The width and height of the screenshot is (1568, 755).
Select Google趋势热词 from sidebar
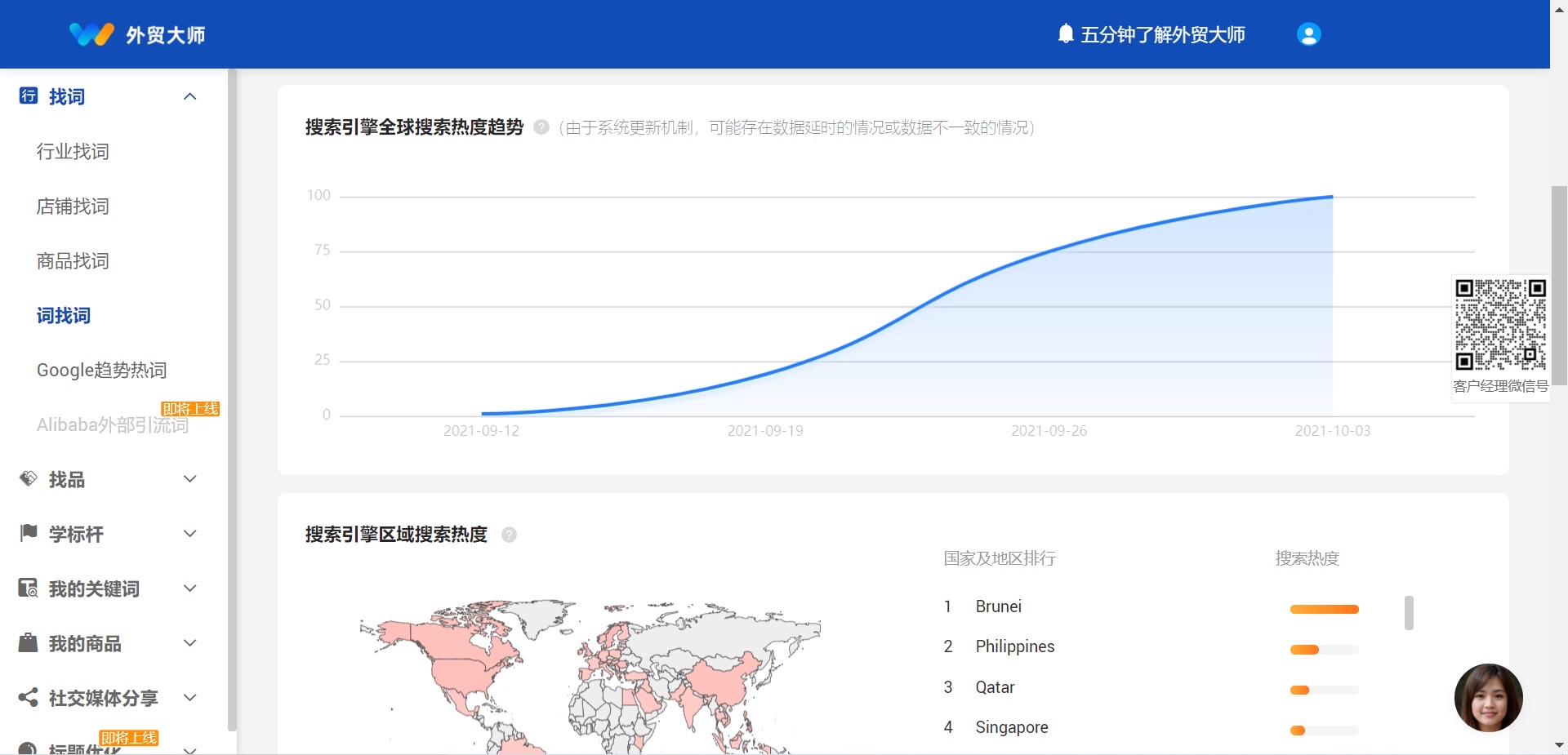click(101, 370)
